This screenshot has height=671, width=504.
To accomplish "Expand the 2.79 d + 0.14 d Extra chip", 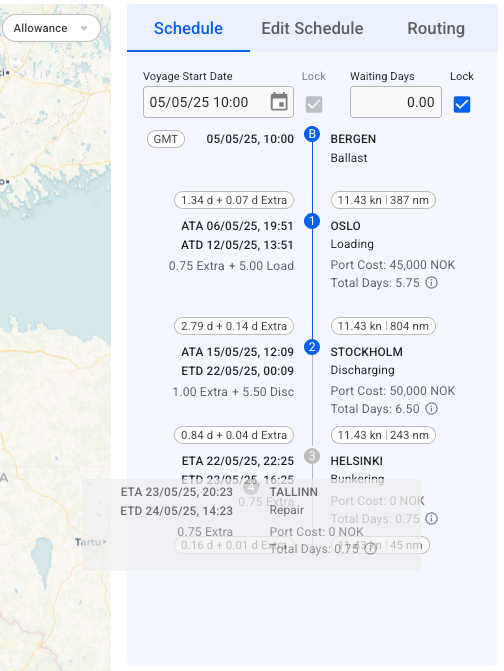I will [x=234, y=326].
